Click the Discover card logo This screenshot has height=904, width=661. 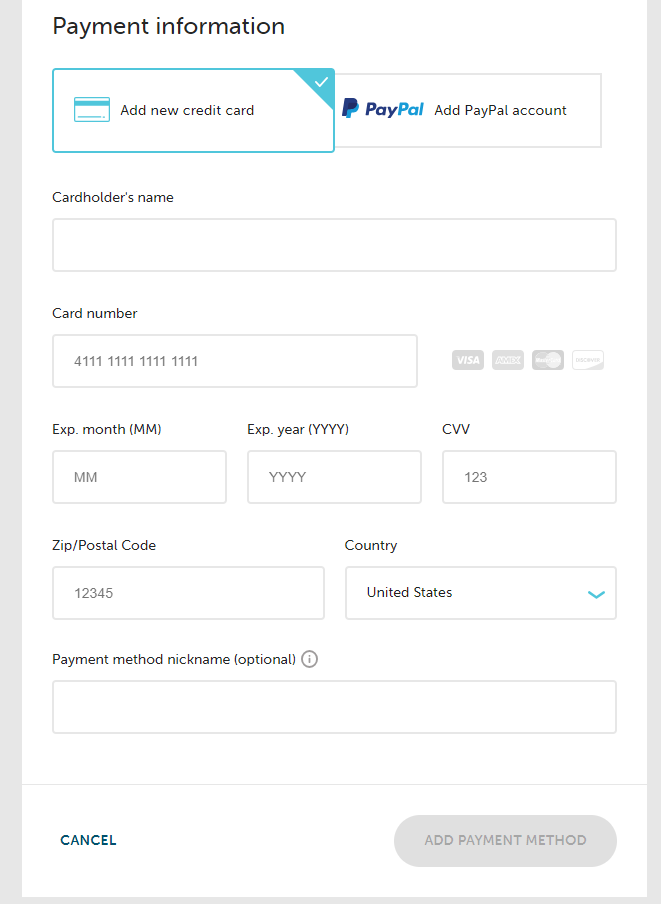click(x=588, y=360)
